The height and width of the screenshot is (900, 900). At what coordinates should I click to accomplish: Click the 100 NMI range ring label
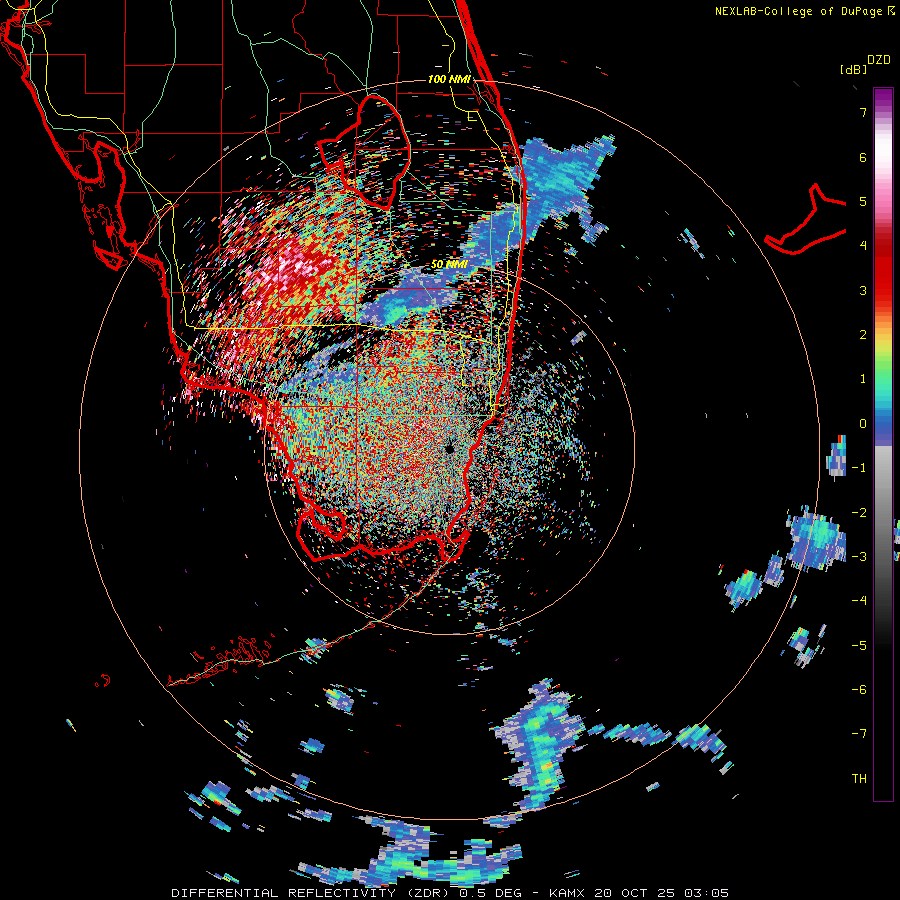click(x=449, y=79)
